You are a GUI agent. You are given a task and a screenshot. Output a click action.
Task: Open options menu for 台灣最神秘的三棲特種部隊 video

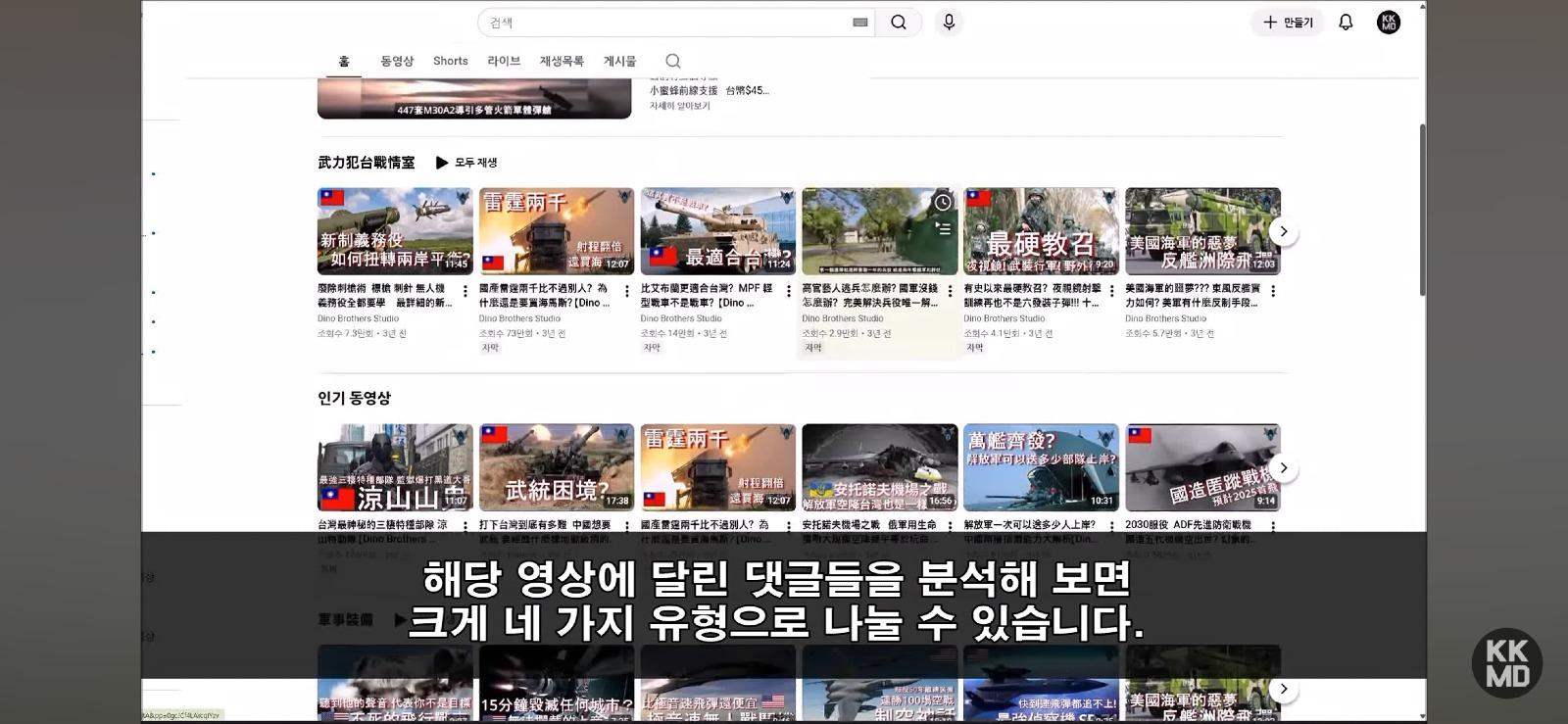pos(465,527)
